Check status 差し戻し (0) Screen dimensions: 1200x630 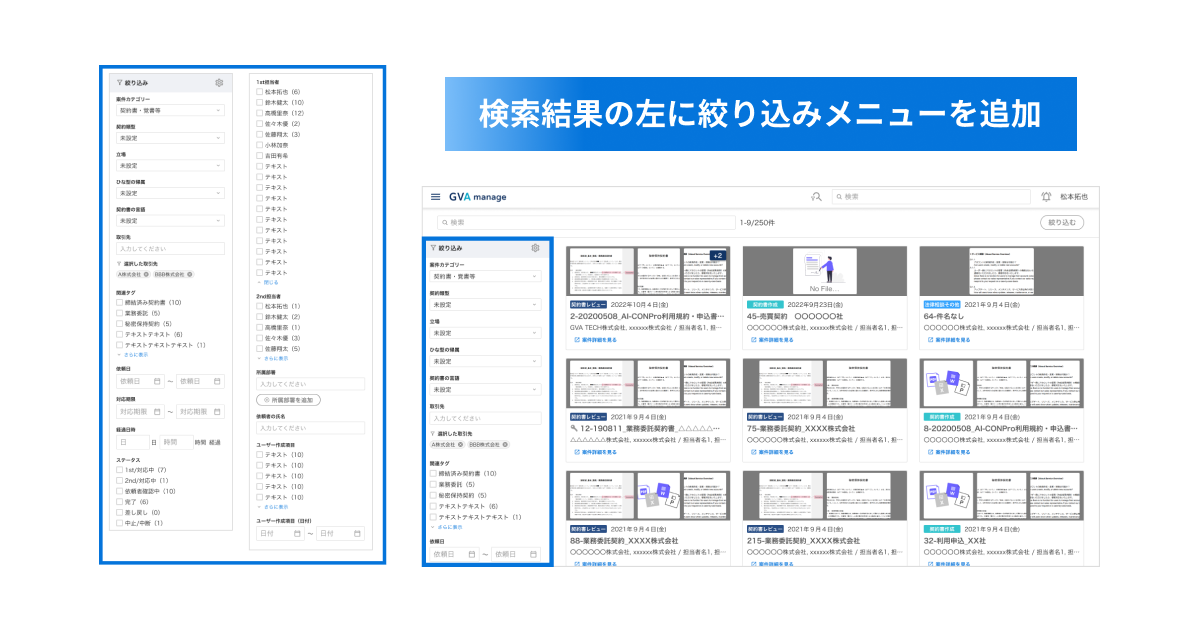coord(120,512)
